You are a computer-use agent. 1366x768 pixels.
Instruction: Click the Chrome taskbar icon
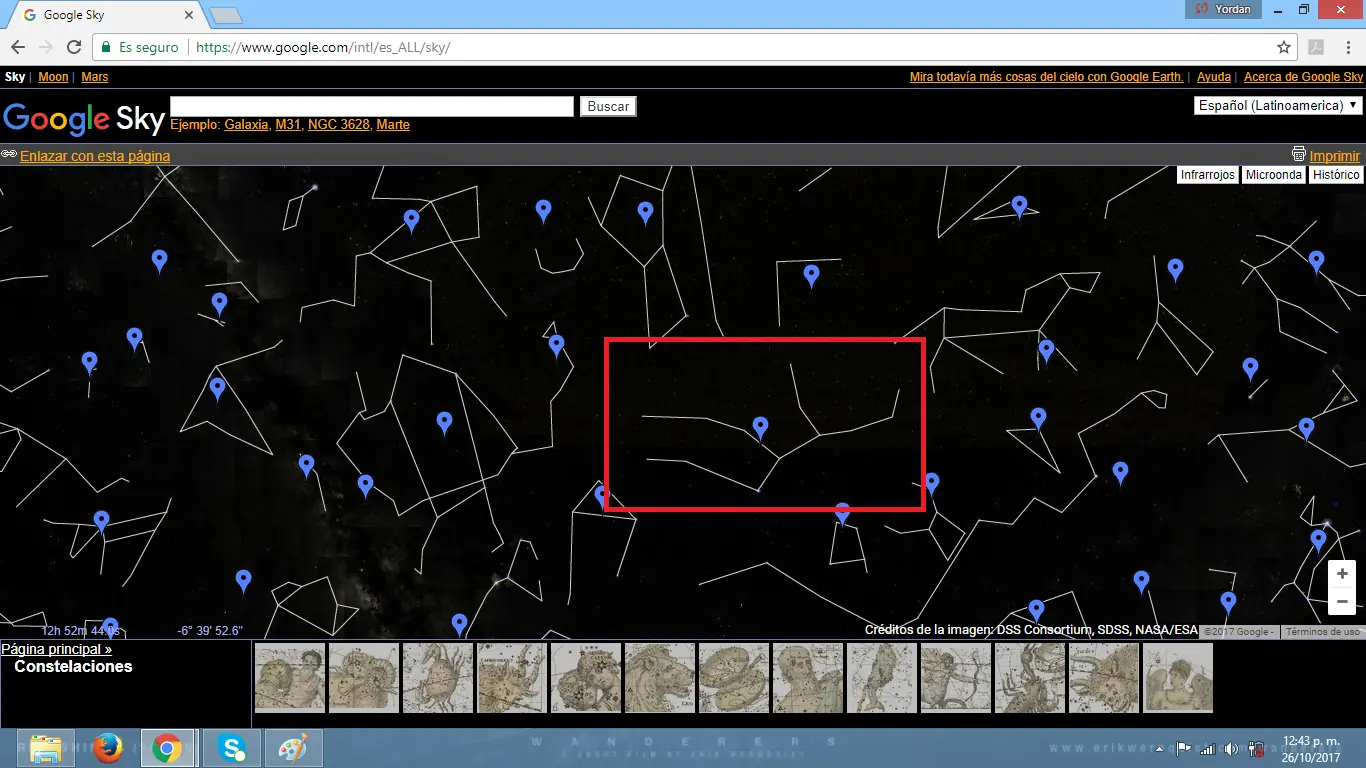tap(167, 748)
